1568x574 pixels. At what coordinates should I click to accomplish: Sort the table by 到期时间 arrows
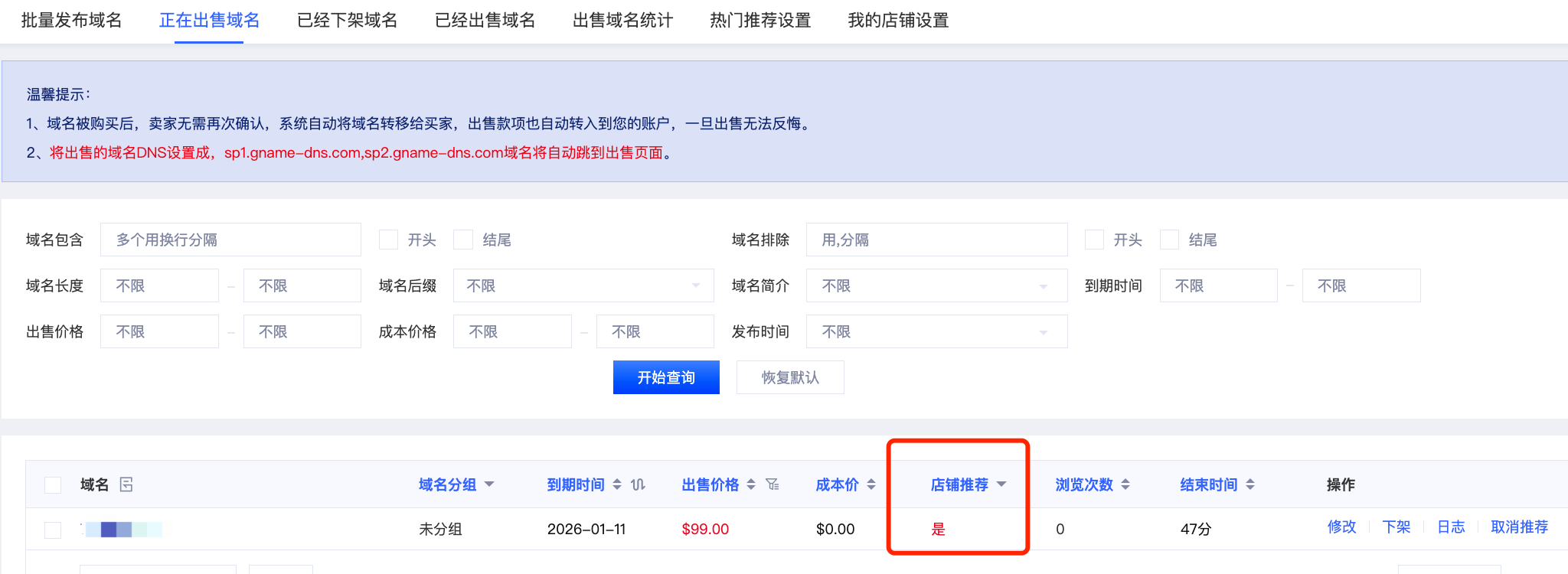617,484
